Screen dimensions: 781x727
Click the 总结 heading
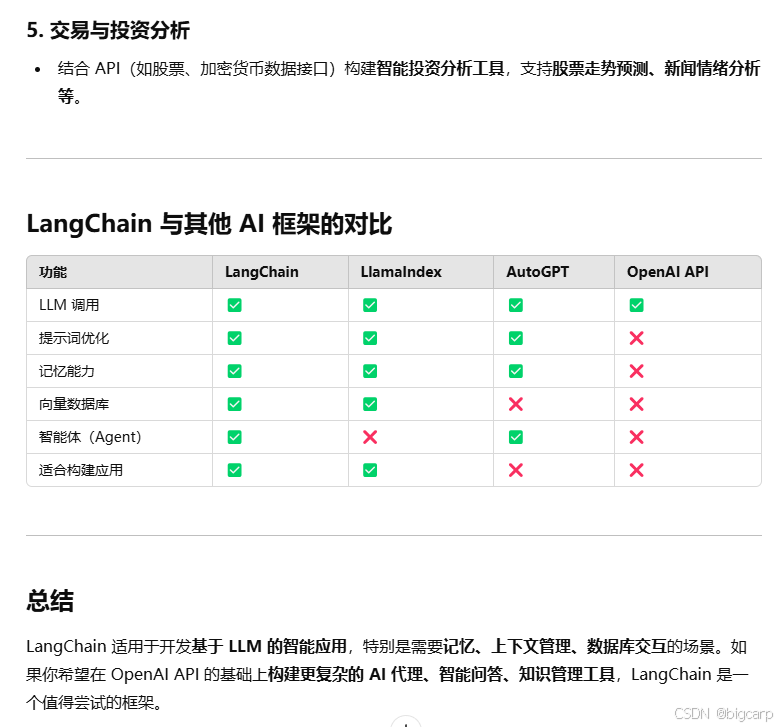point(50,601)
